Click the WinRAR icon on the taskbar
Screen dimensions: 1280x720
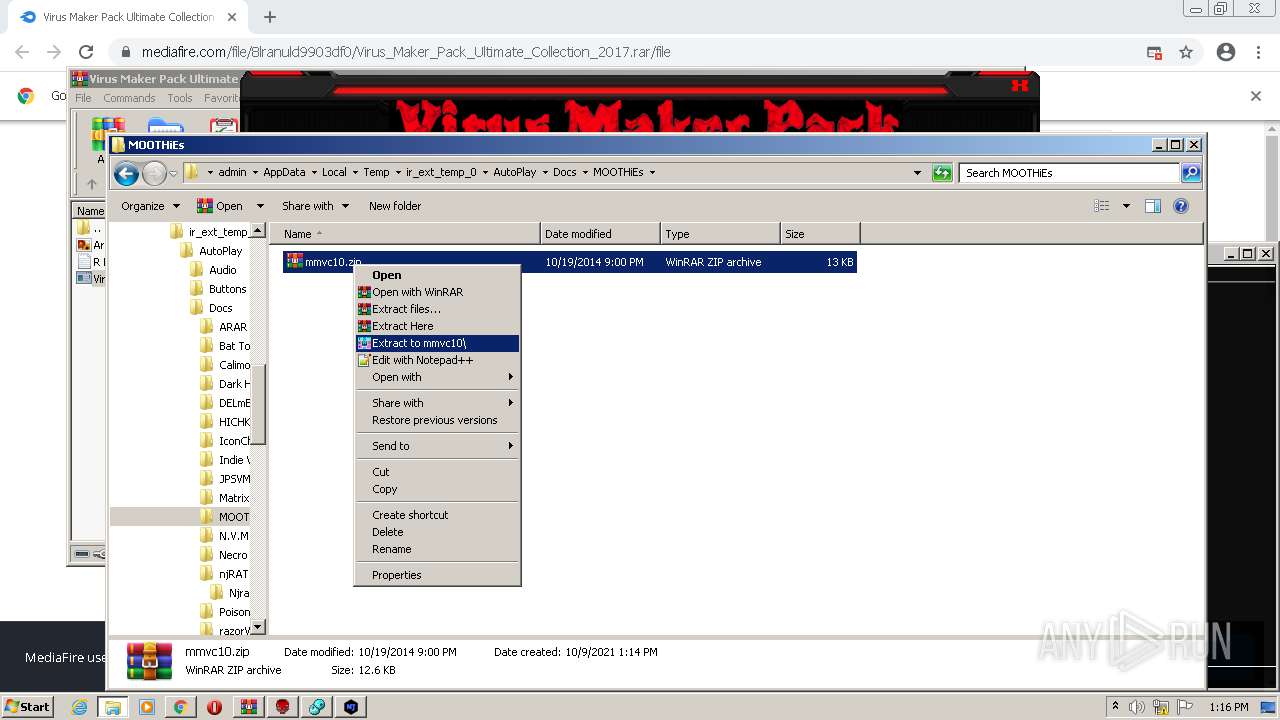(249, 707)
